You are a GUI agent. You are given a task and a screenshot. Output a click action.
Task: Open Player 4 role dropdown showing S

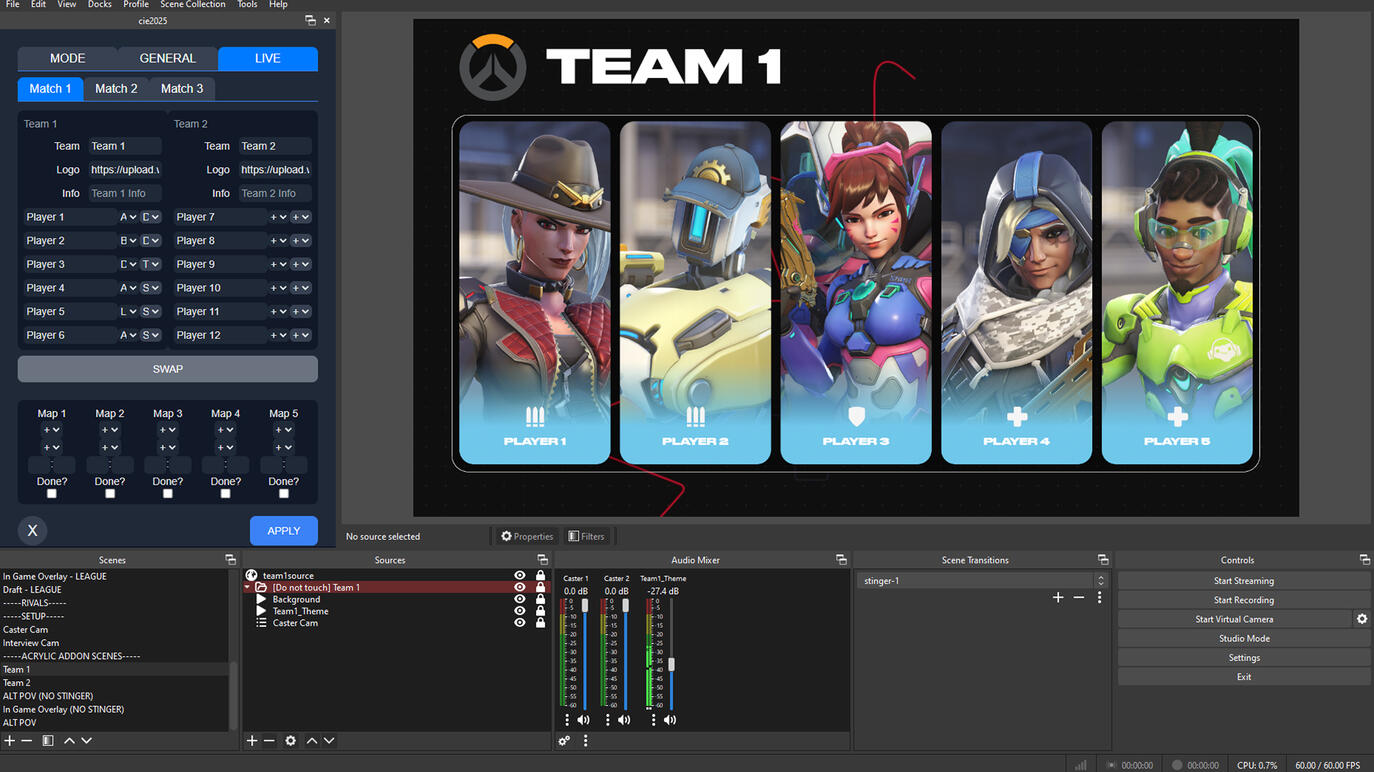click(x=151, y=288)
